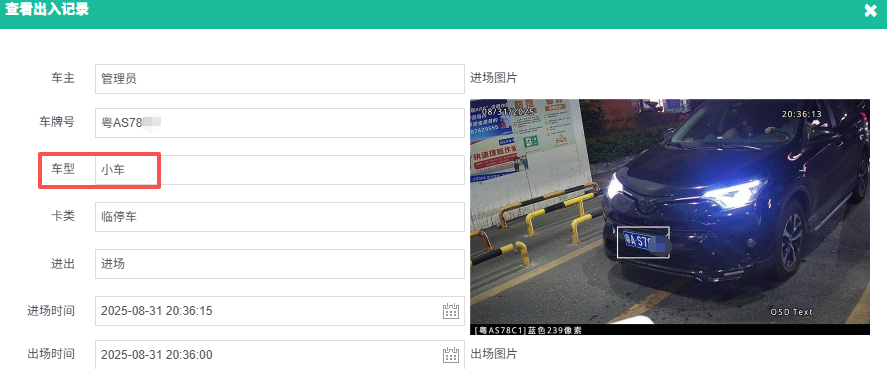
Task: Click the 进出 field showing 进场
Action: 280,264
